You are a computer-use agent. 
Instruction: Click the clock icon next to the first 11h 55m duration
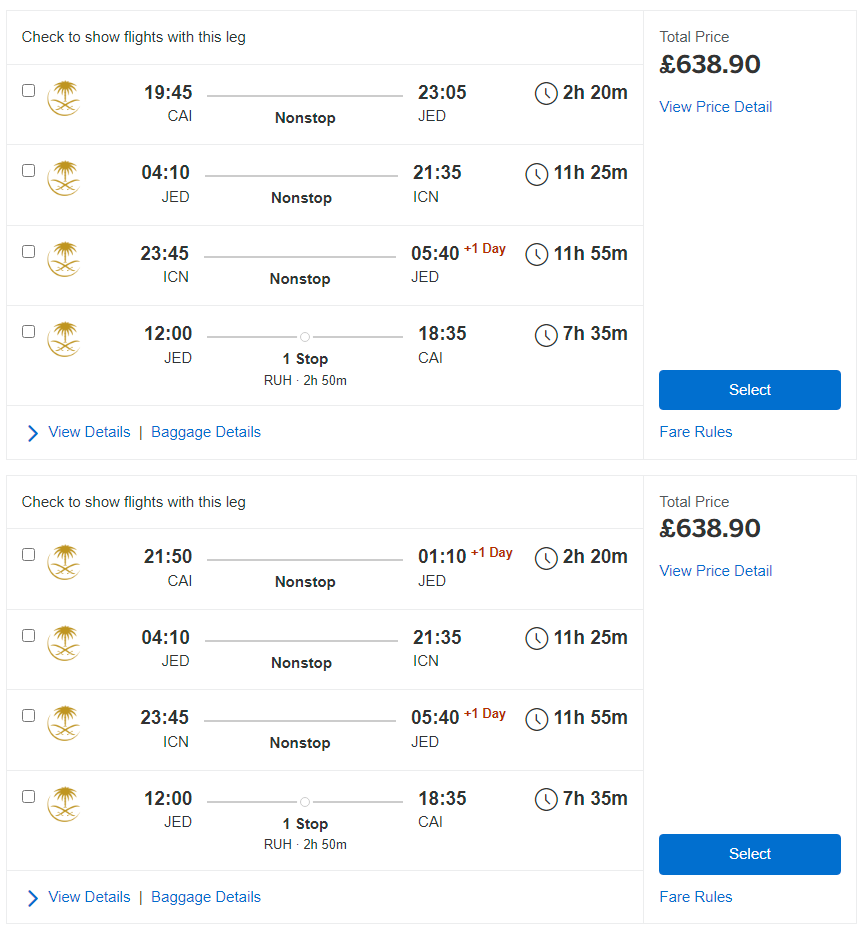coord(536,254)
